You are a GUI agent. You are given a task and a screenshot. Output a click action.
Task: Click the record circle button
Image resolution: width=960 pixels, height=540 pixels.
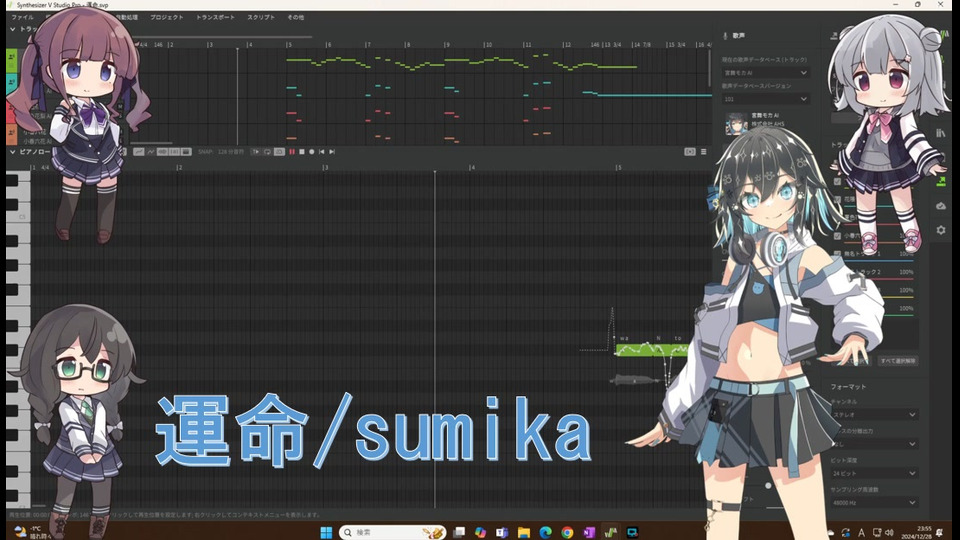point(312,151)
